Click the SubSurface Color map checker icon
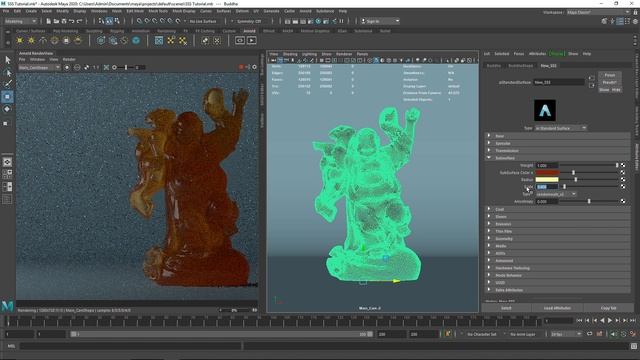 [x=623, y=172]
